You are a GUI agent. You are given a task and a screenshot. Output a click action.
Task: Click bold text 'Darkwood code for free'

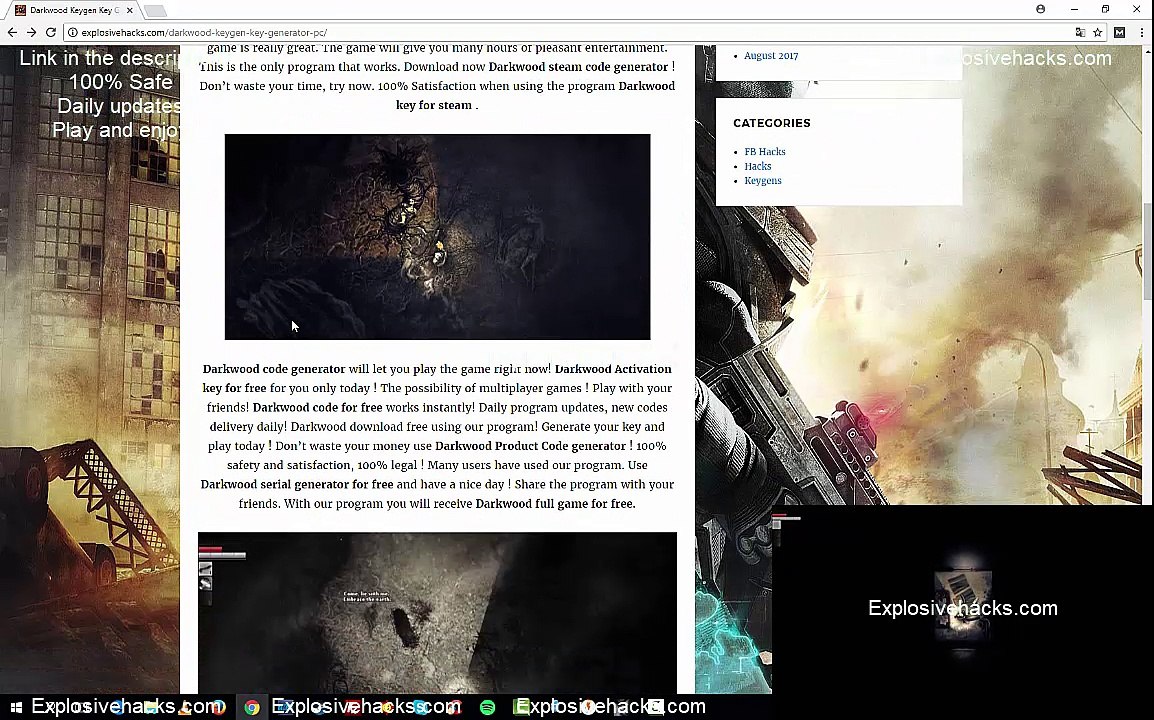coord(317,408)
